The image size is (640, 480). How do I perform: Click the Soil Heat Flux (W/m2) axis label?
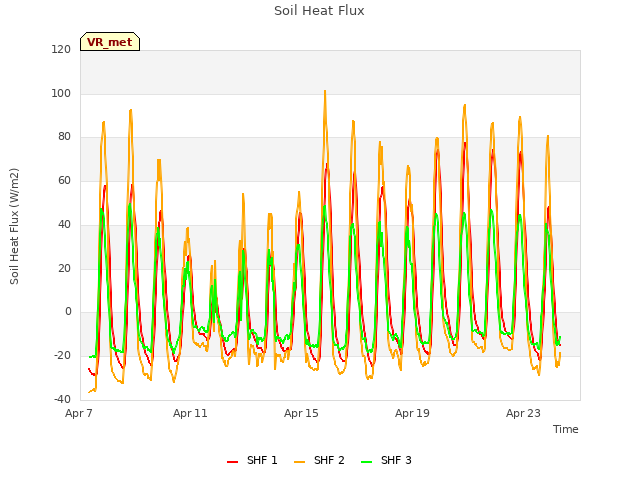coord(14,226)
